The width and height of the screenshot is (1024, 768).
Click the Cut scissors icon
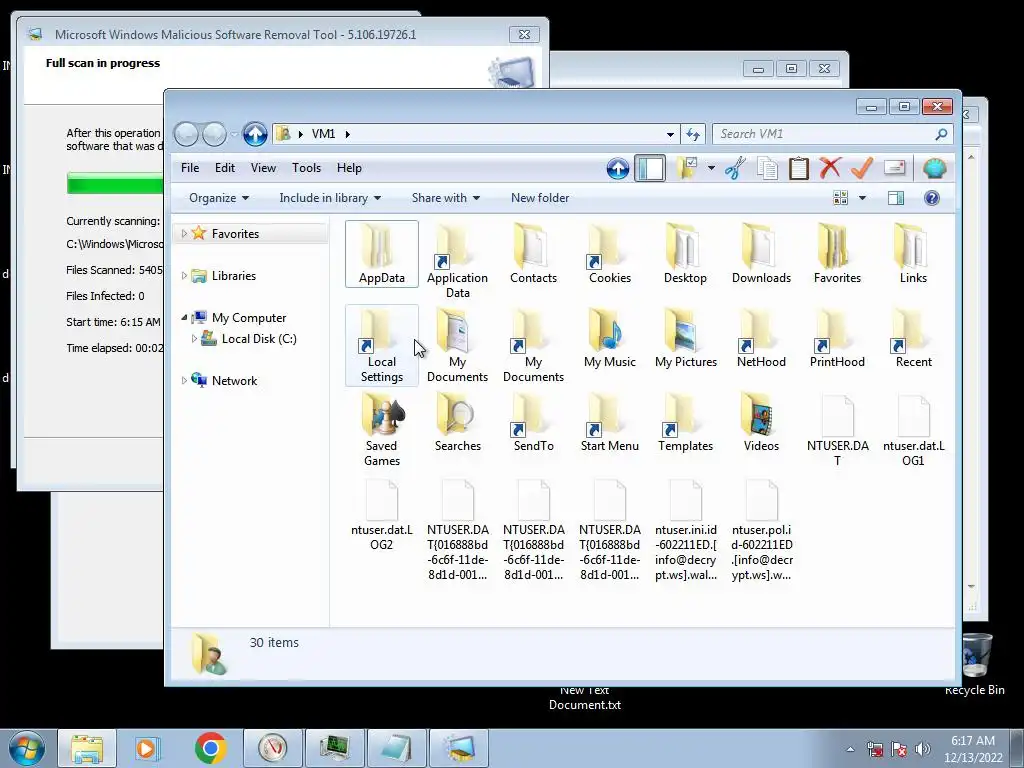[x=735, y=168]
